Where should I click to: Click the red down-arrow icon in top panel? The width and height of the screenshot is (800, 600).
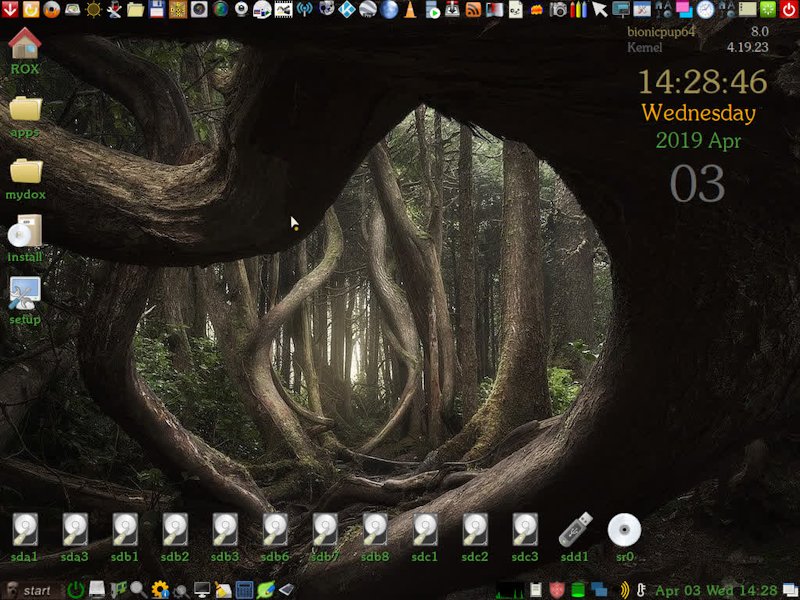(x=10, y=9)
